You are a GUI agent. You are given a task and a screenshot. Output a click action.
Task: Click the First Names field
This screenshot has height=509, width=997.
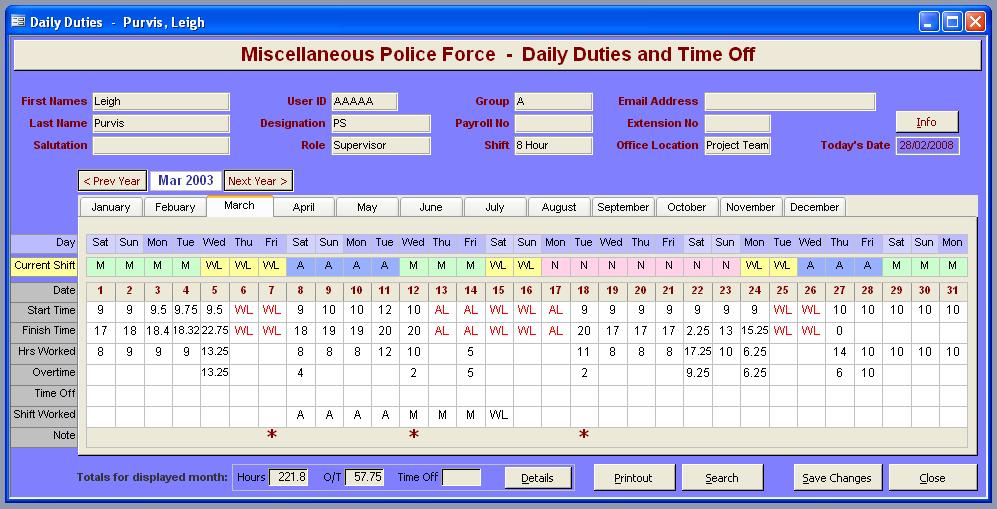[x=160, y=101]
